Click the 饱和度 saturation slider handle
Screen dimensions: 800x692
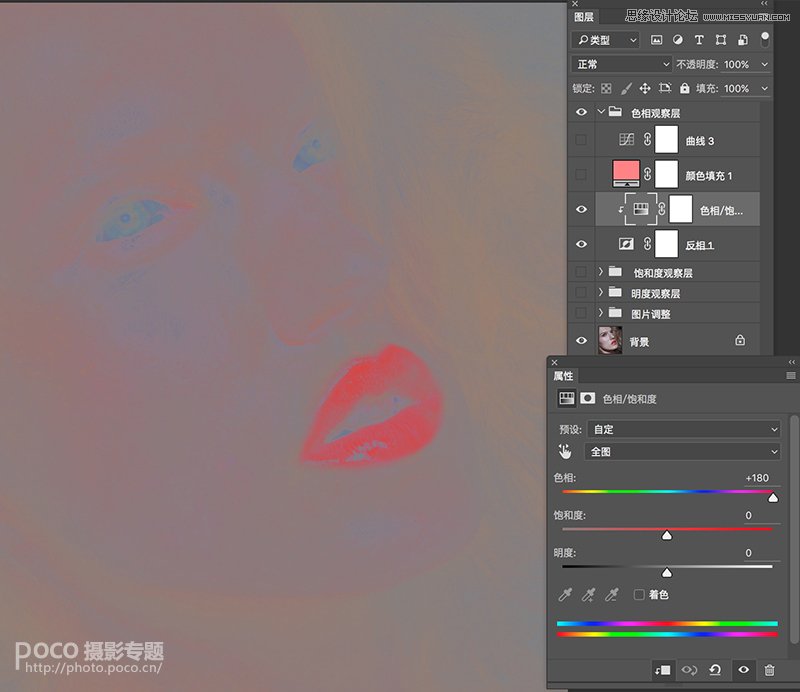click(667, 535)
